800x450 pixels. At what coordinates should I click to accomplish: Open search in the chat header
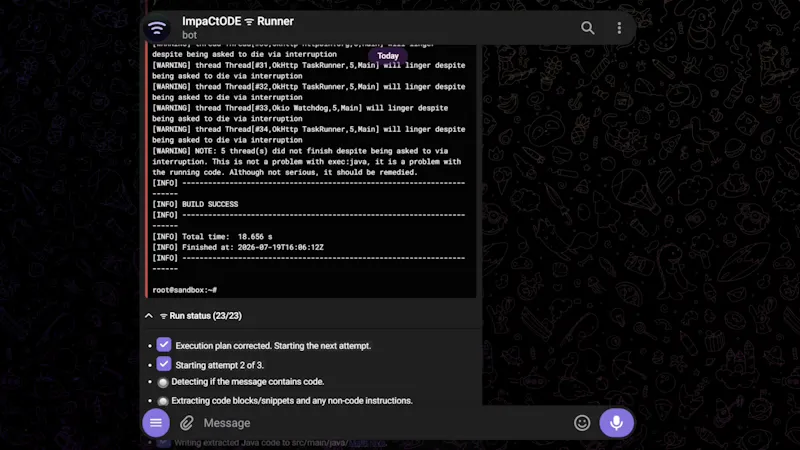coord(588,28)
